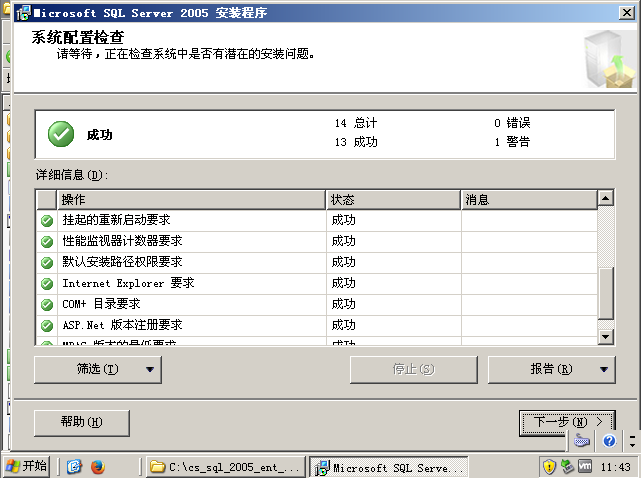Click the network/hardware tray icon
Screen dimensions: 641x478
coord(567,466)
